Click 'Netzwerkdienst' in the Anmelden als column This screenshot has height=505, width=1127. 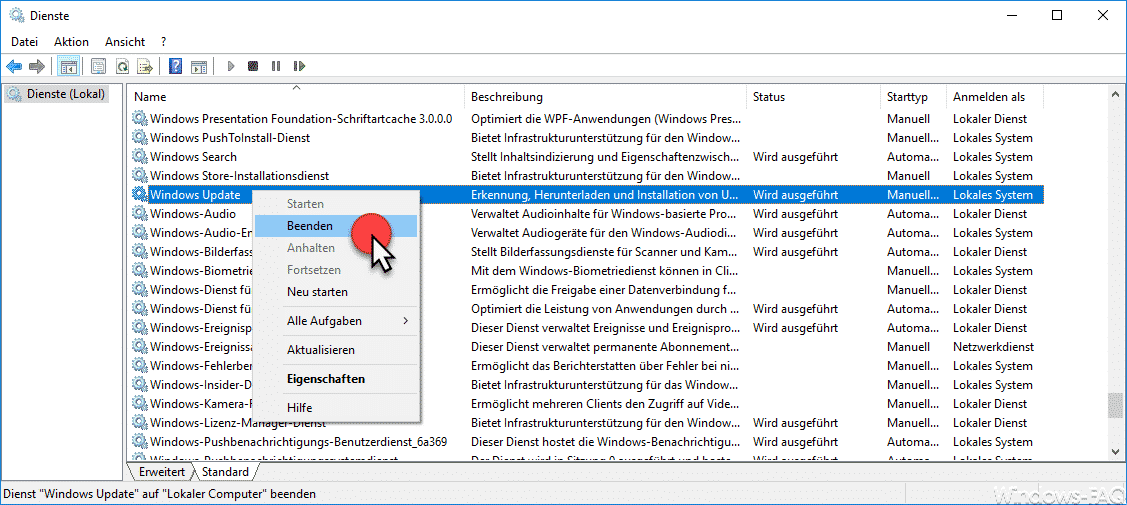pos(993,346)
